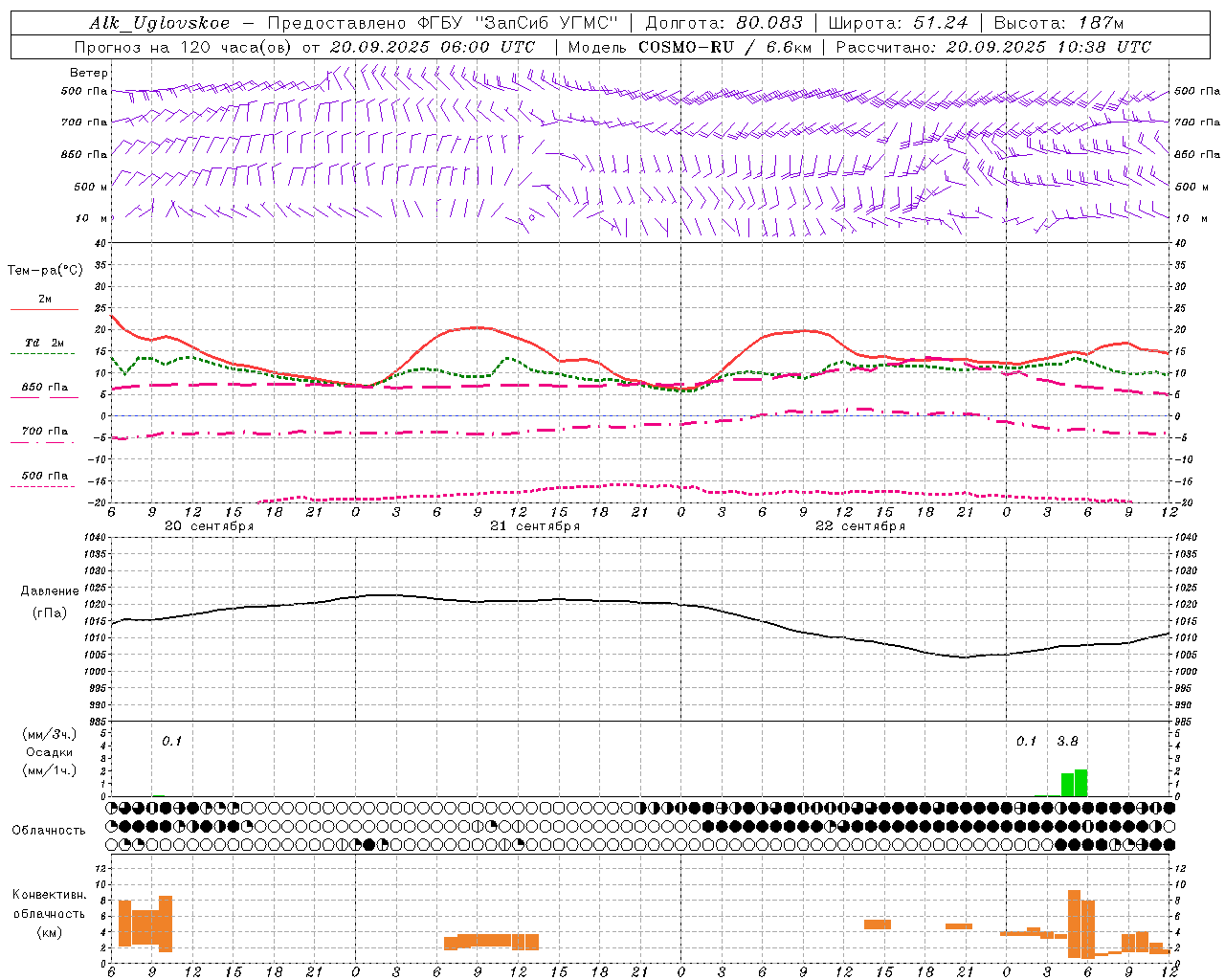Select the latitude value 51.24
The height and width of the screenshot is (980, 1225).
point(941,23)
